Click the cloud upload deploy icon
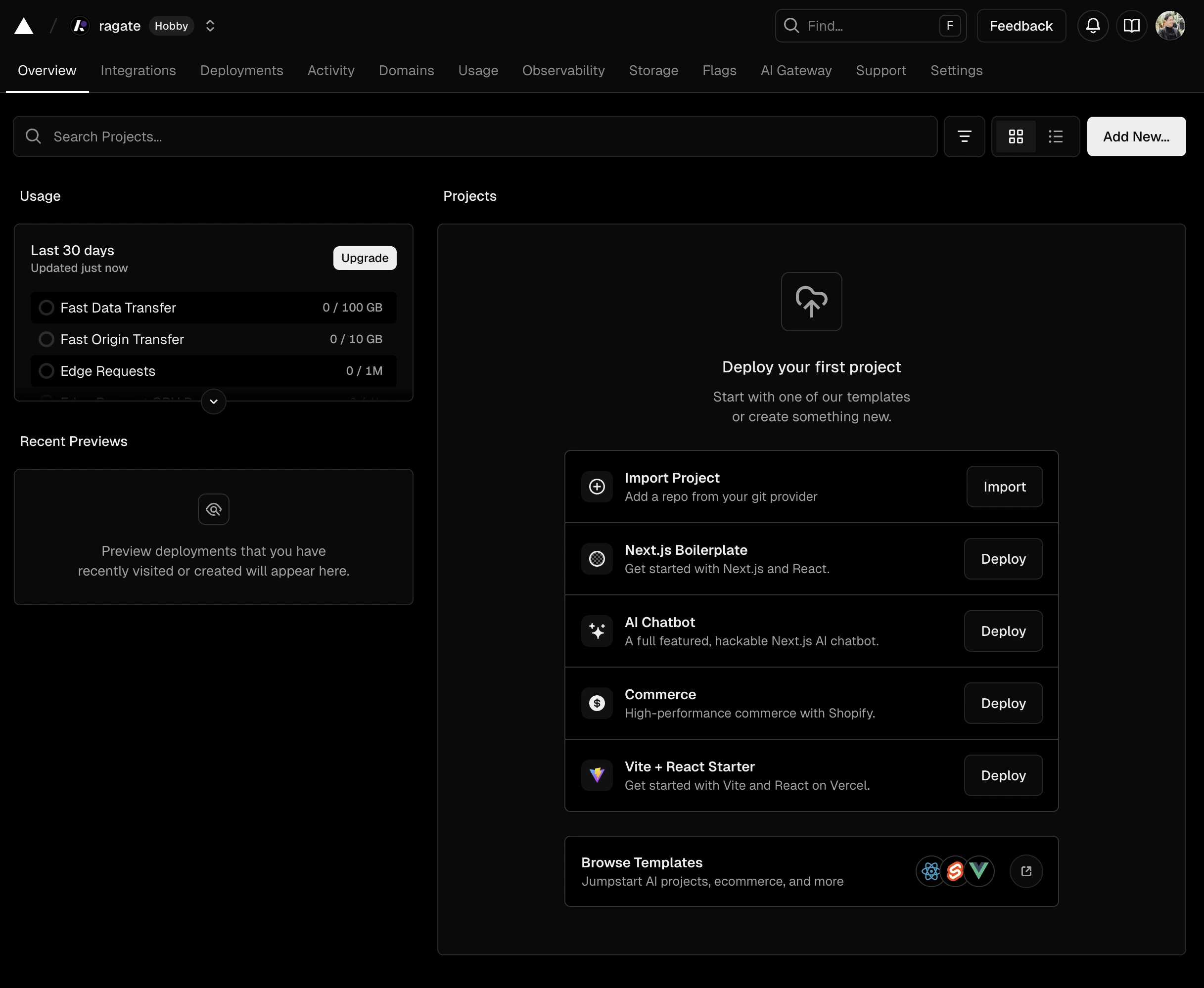Viewport: 1204px width, 988px height. (x=811, y=302)
